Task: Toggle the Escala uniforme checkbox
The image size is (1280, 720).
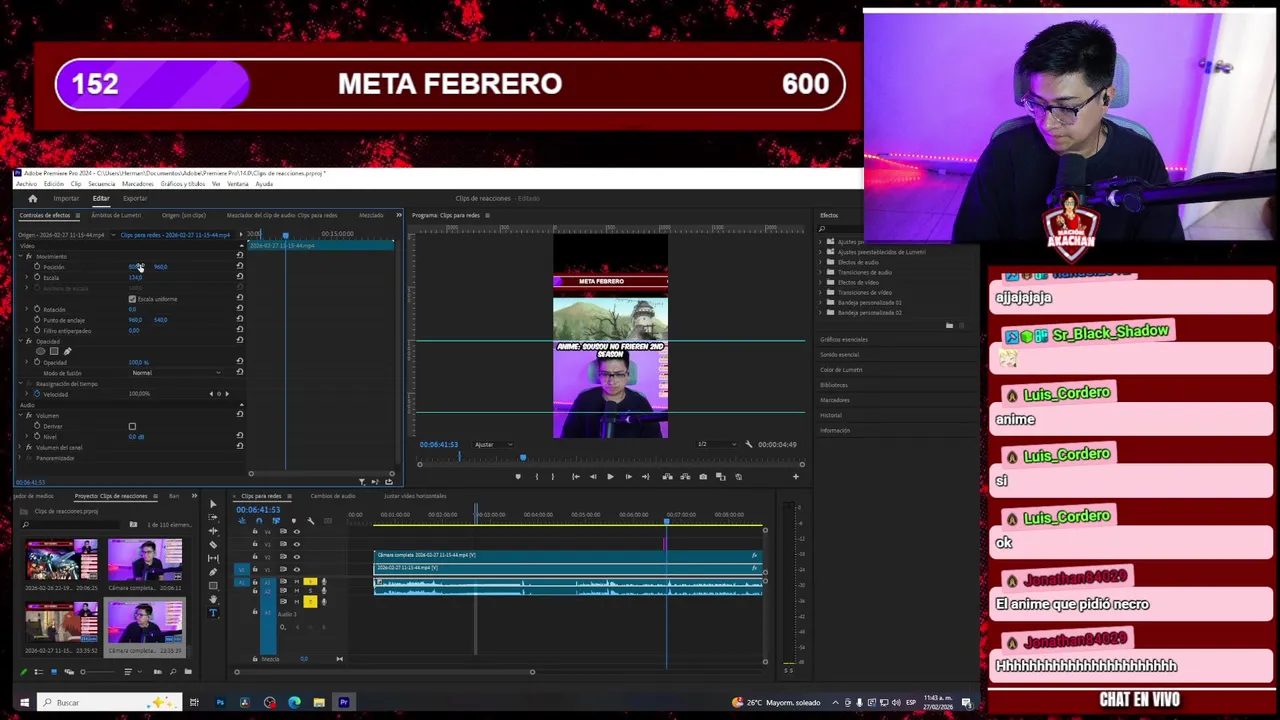Action: (132, 299)
